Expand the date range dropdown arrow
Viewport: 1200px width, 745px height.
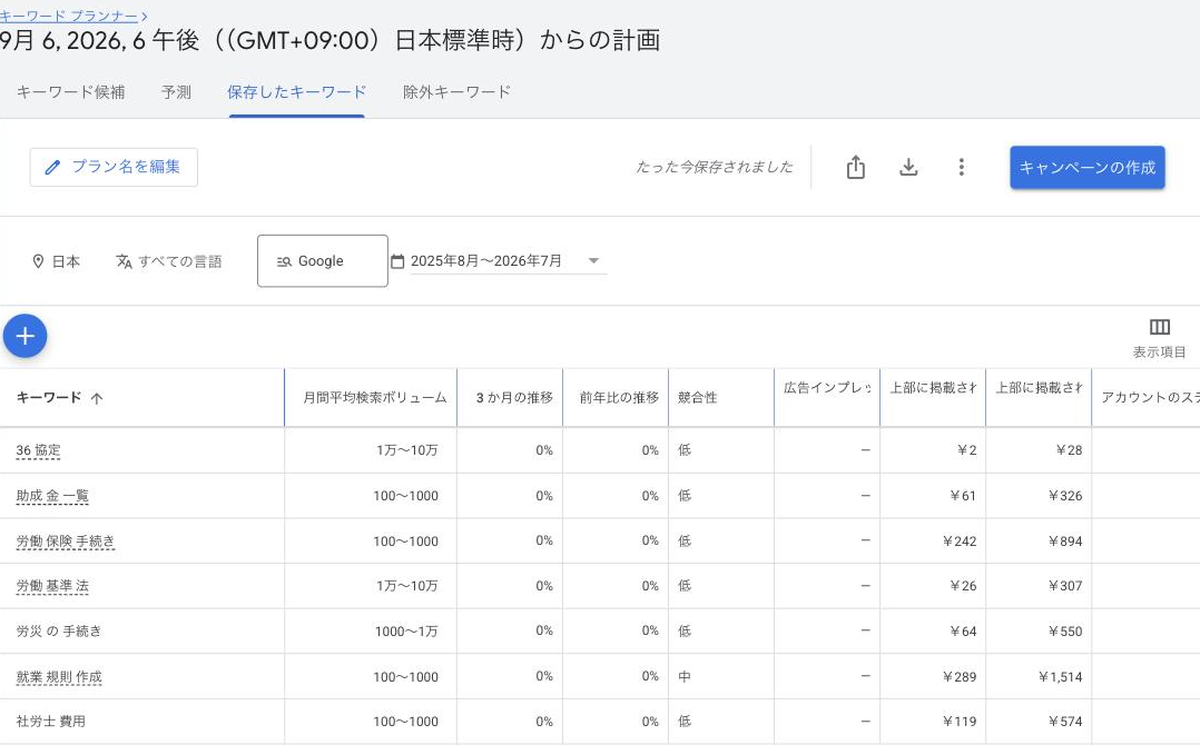coord(593,261)
